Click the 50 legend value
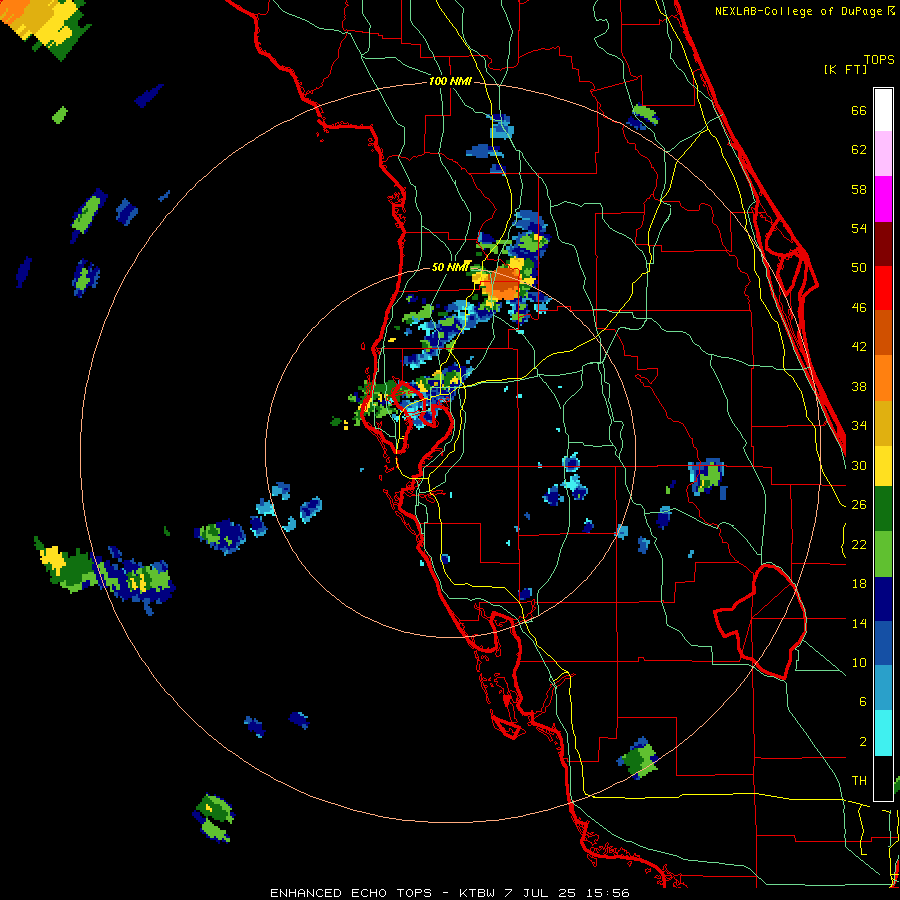Image resolution: width=900 pixels, height=900 pixels. [859, 267]
